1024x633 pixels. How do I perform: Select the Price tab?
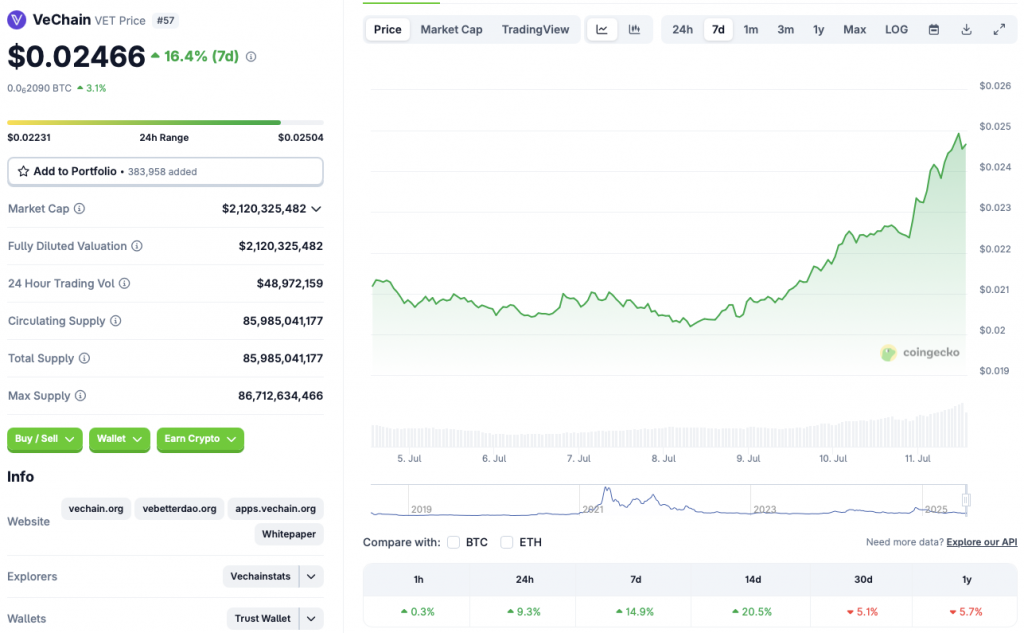(387, 29)
